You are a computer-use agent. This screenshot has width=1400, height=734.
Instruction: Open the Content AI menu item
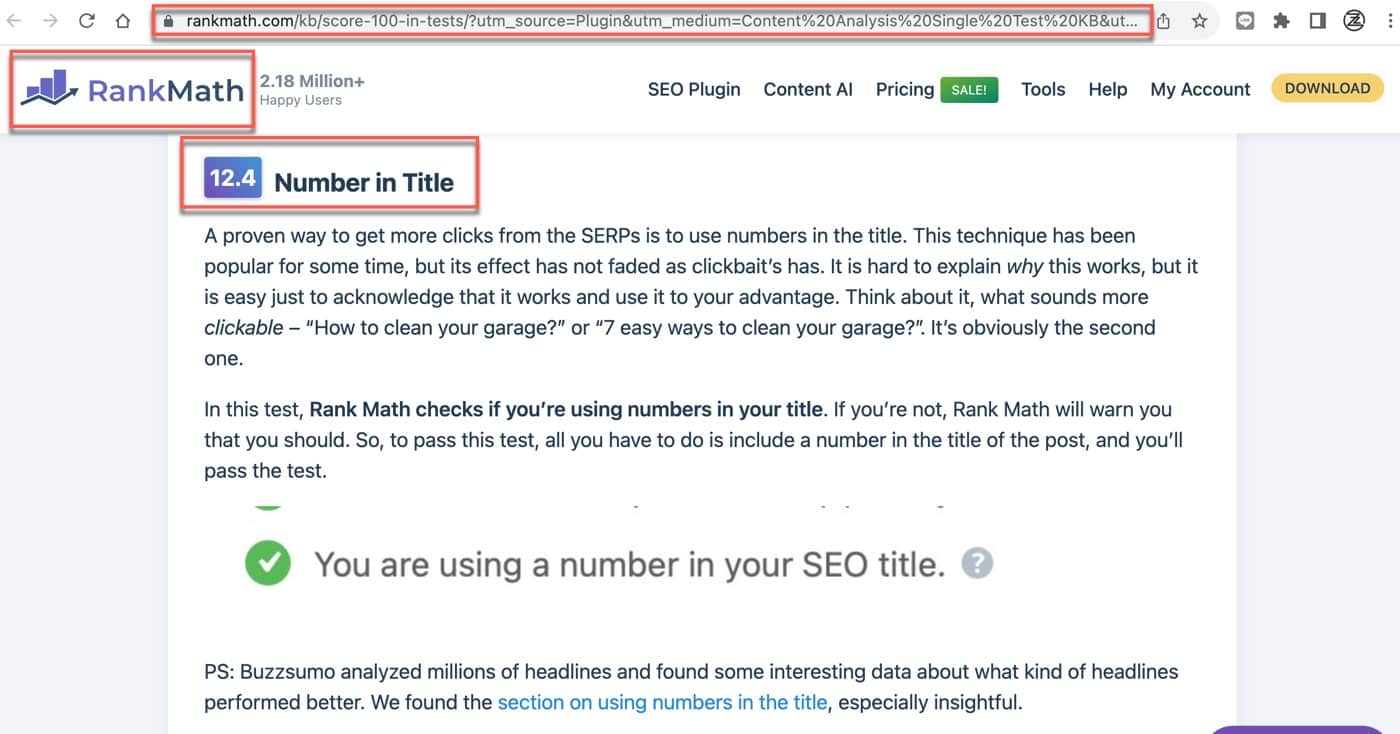point(808,89)
